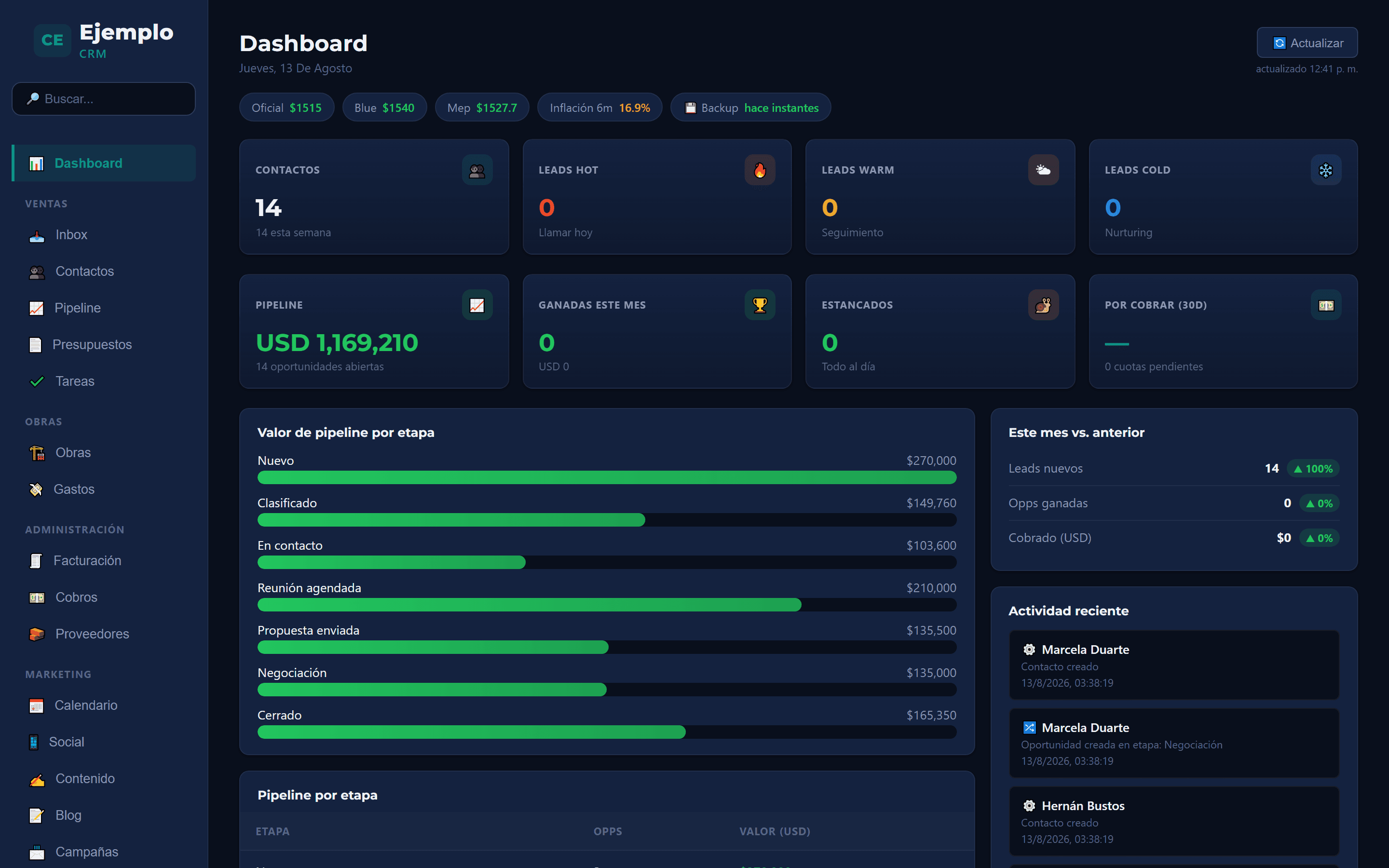Viewport: 1389px width, 868px height.
Task: Click the Gastos icon in sidebar
Action: coord(36,489)
